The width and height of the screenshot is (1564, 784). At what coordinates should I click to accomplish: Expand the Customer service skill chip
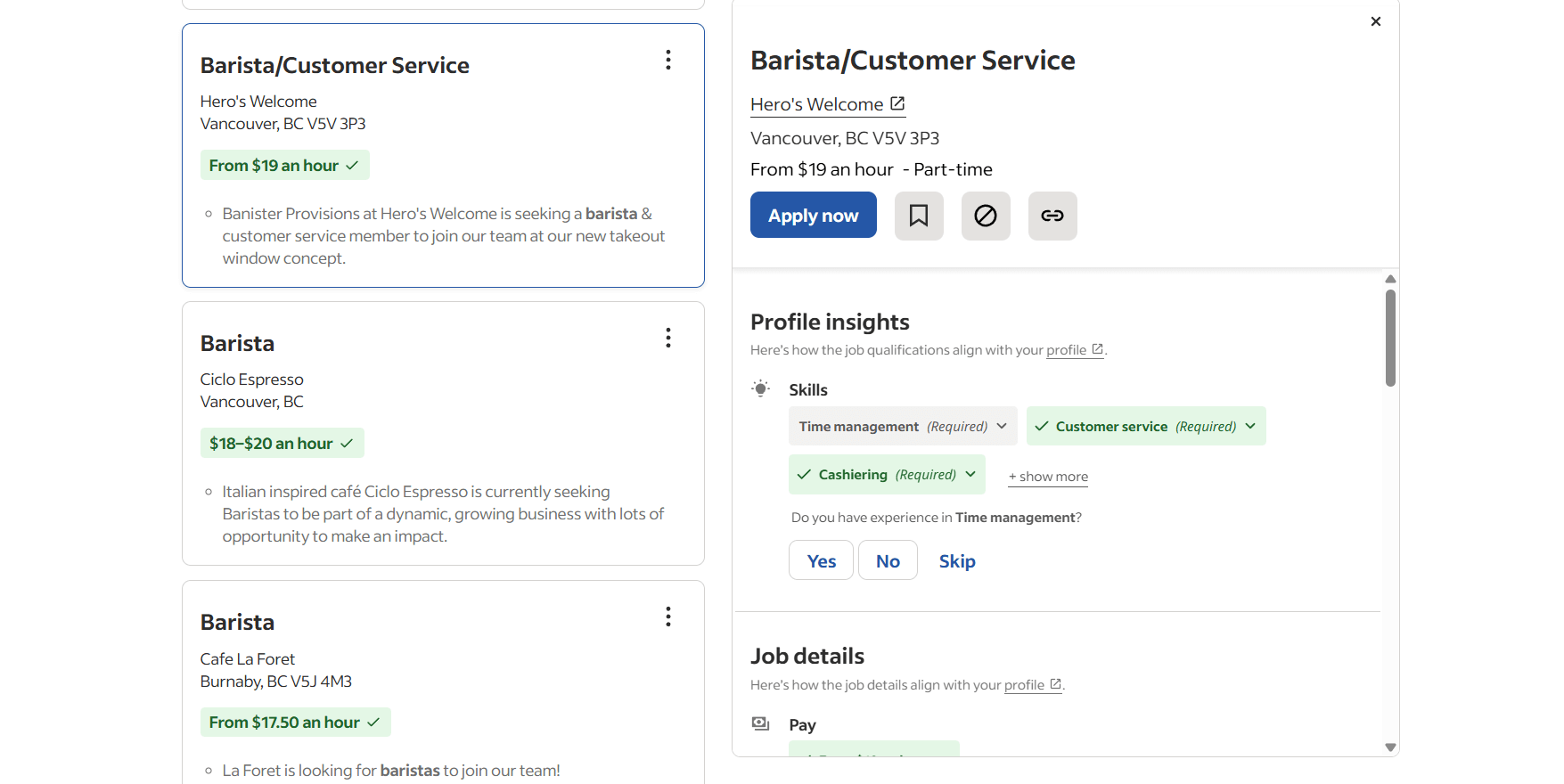point(1146,427)
